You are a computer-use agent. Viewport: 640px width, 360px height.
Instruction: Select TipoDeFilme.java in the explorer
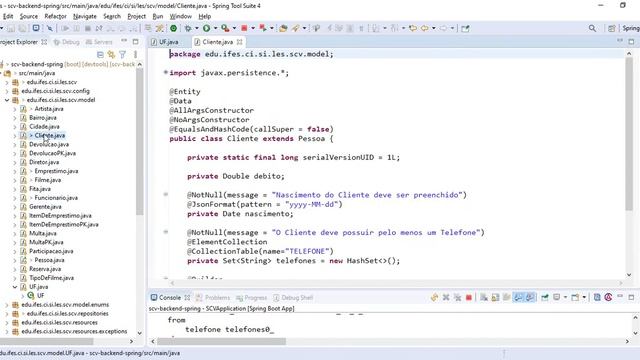point(51,278)
